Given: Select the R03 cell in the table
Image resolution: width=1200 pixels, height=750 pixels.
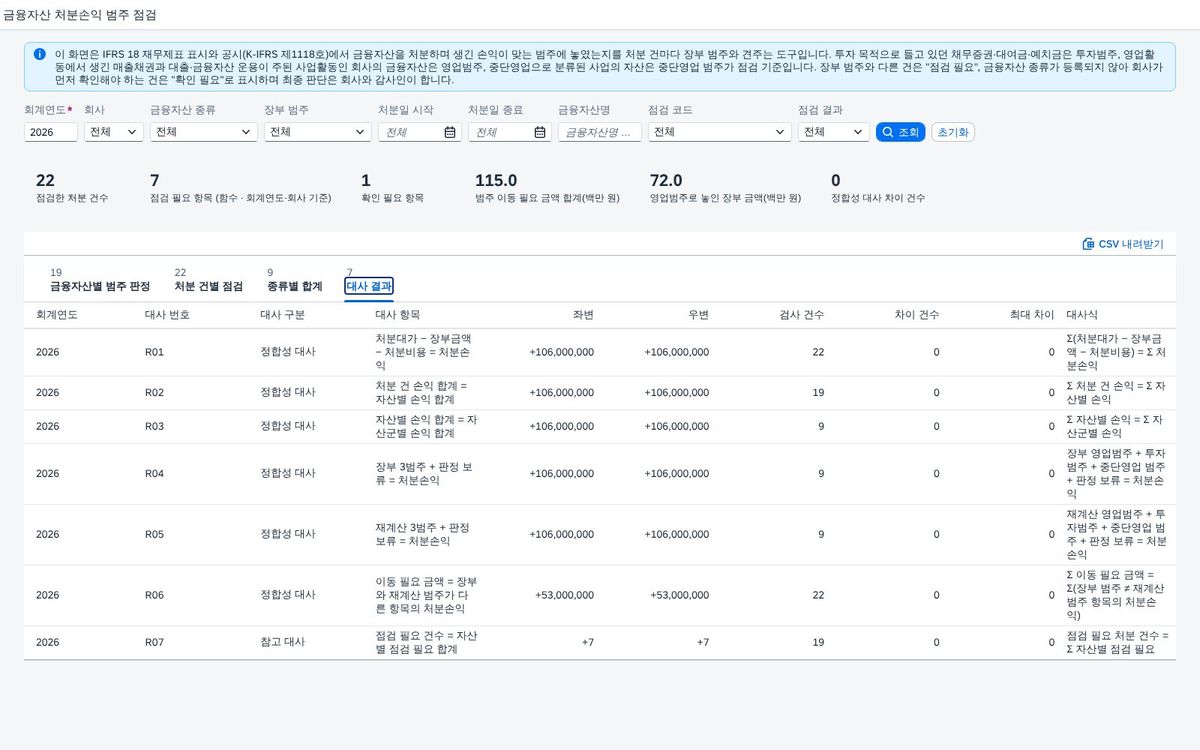Looking at the screenshot, I should [x=154, y=427].
